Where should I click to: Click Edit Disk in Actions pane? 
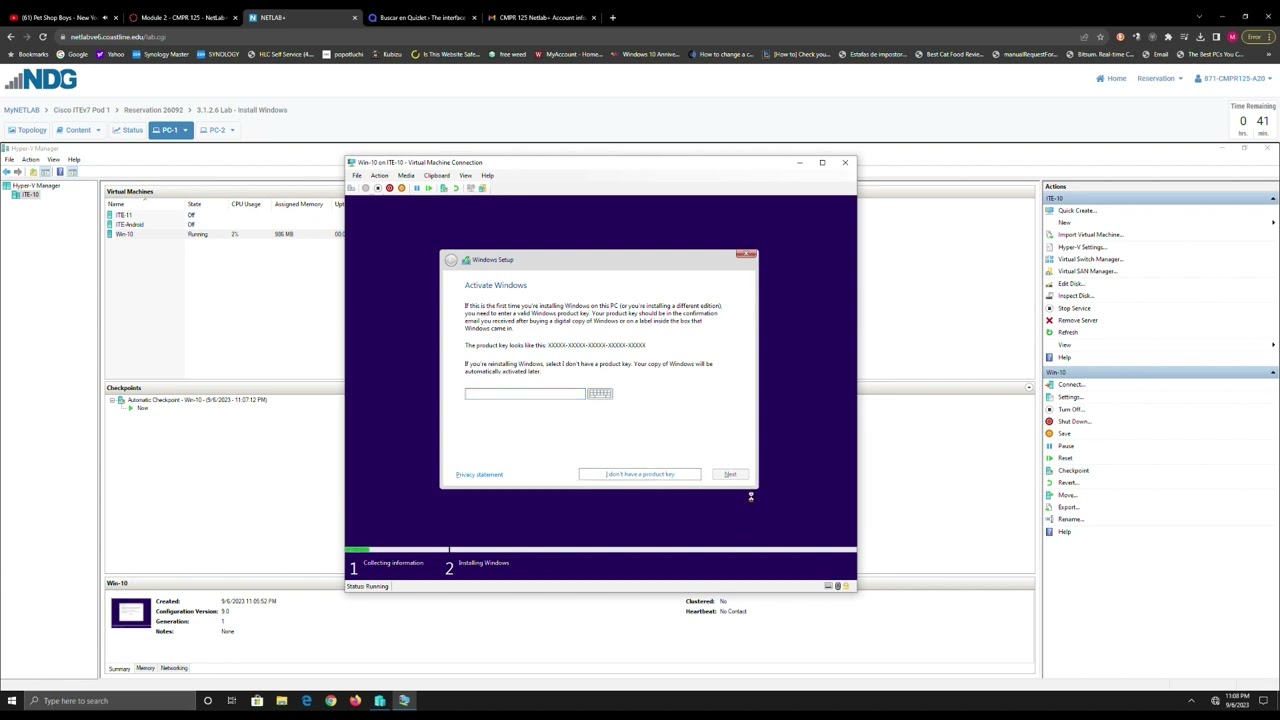pos(1071,283)
